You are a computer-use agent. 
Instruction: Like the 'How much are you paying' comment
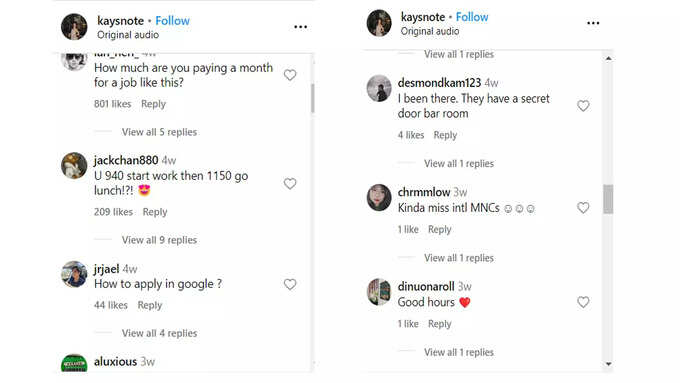pyautogui.click(x=290, y=75)
